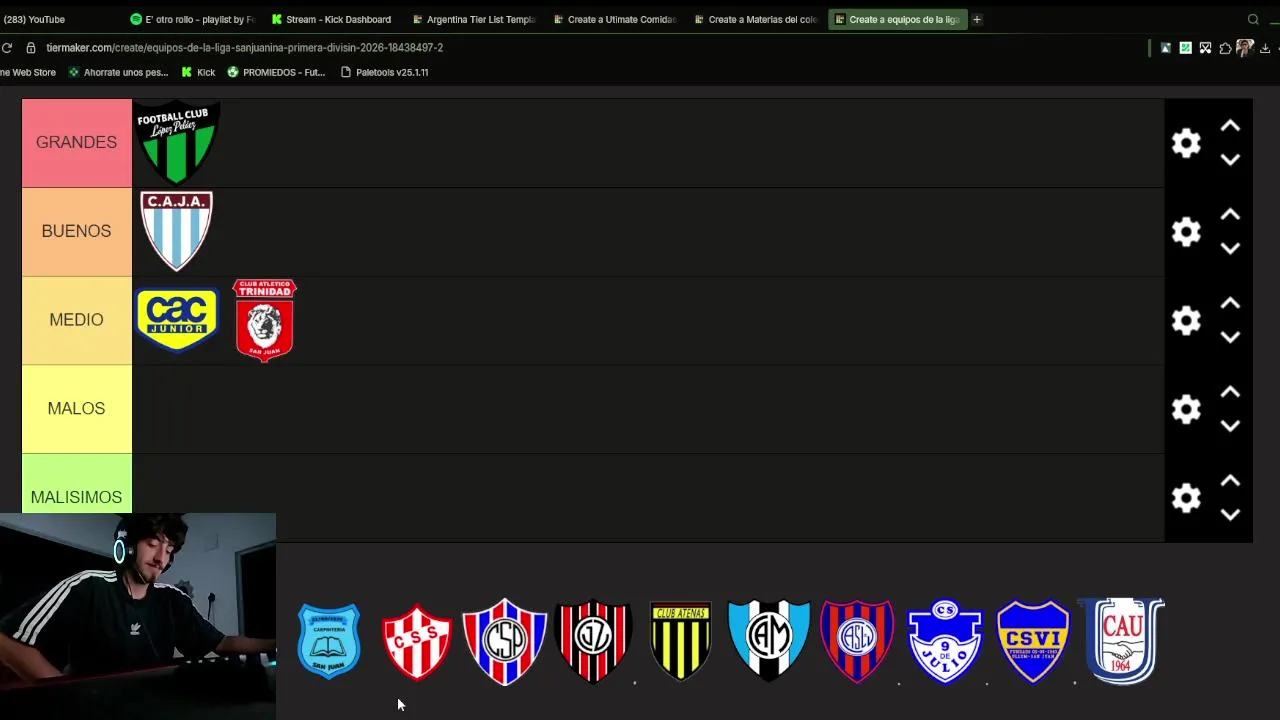Viewport: 1280px width, 720px height.
Task: Select the Club Atenas yellow-black crest
Action: 681,641
